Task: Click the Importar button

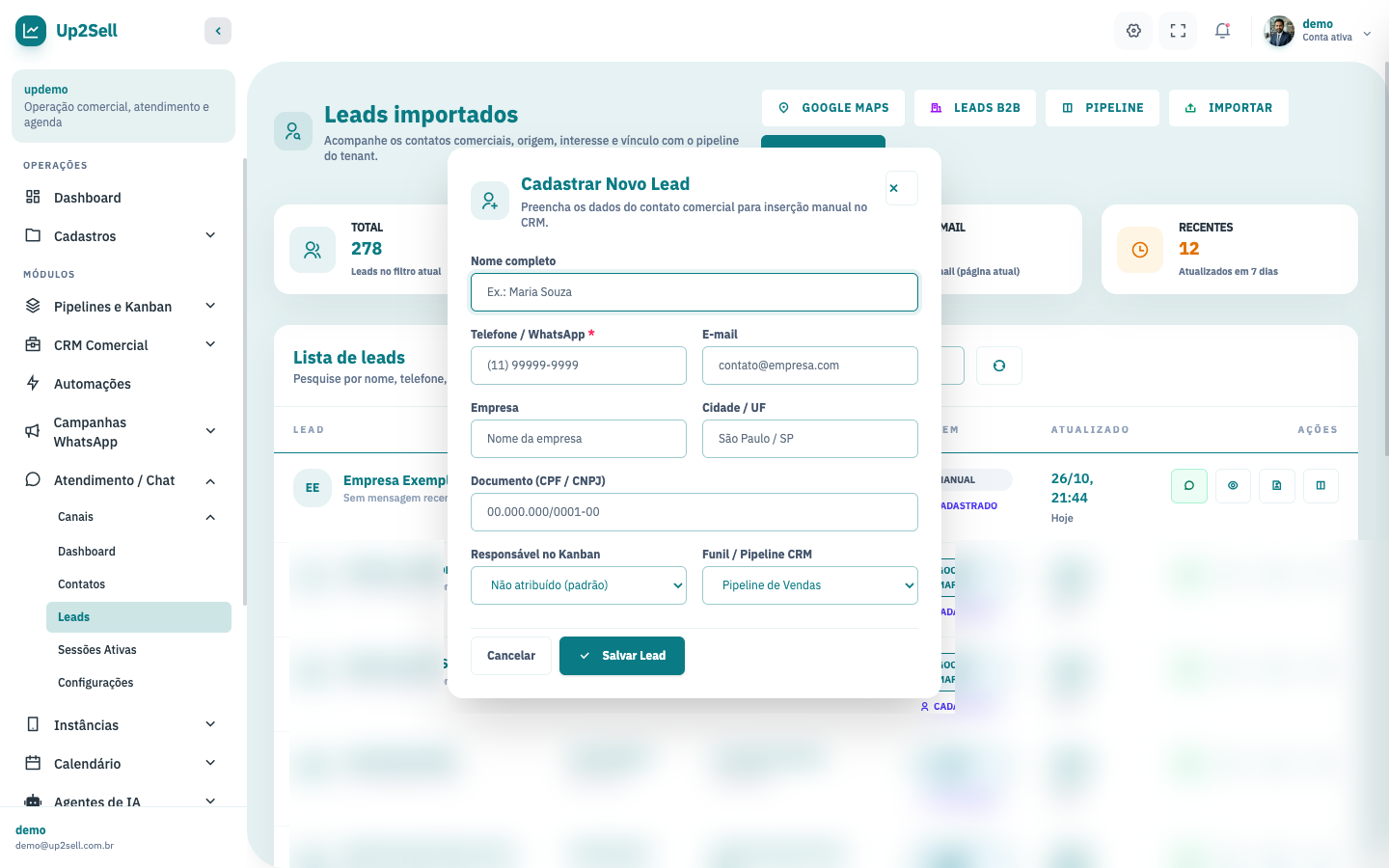Action: click(x=1229, y=108)
